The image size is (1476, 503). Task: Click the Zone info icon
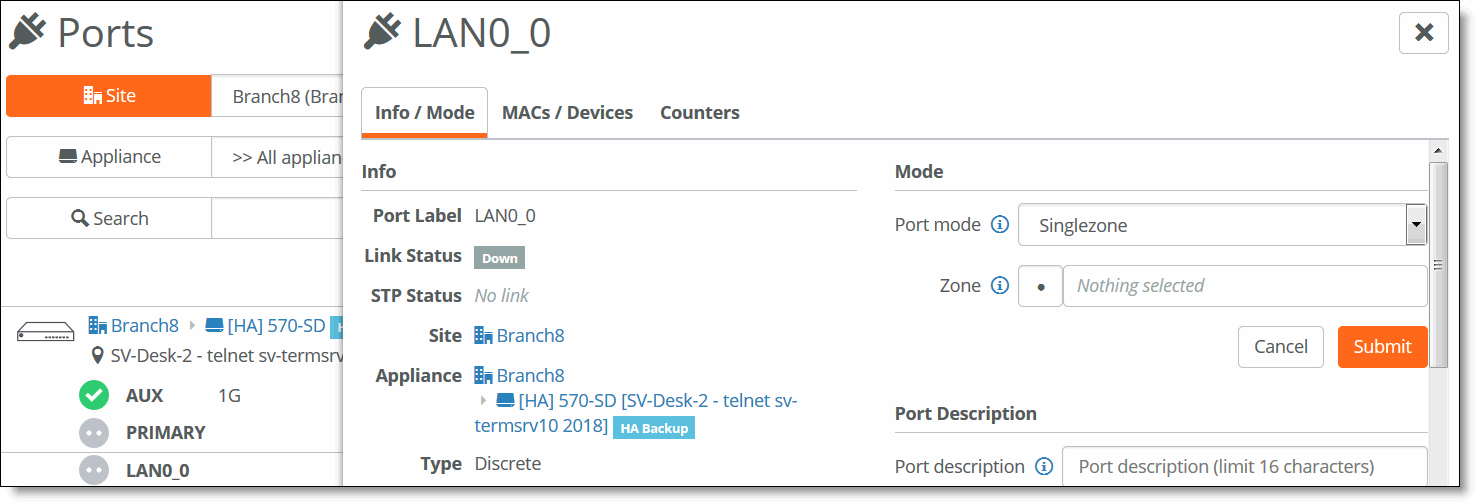999,286
